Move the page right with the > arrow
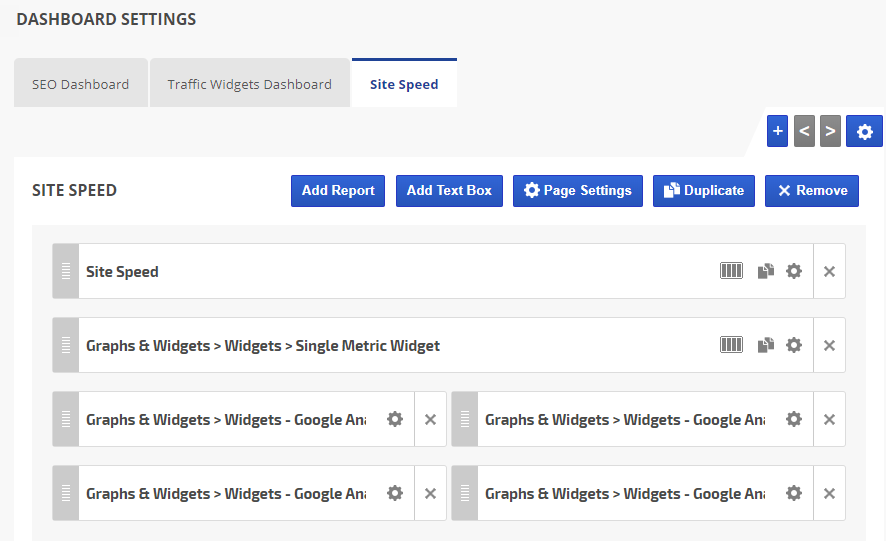Screen dimensions: 886x541 click(x=830, y=131)
